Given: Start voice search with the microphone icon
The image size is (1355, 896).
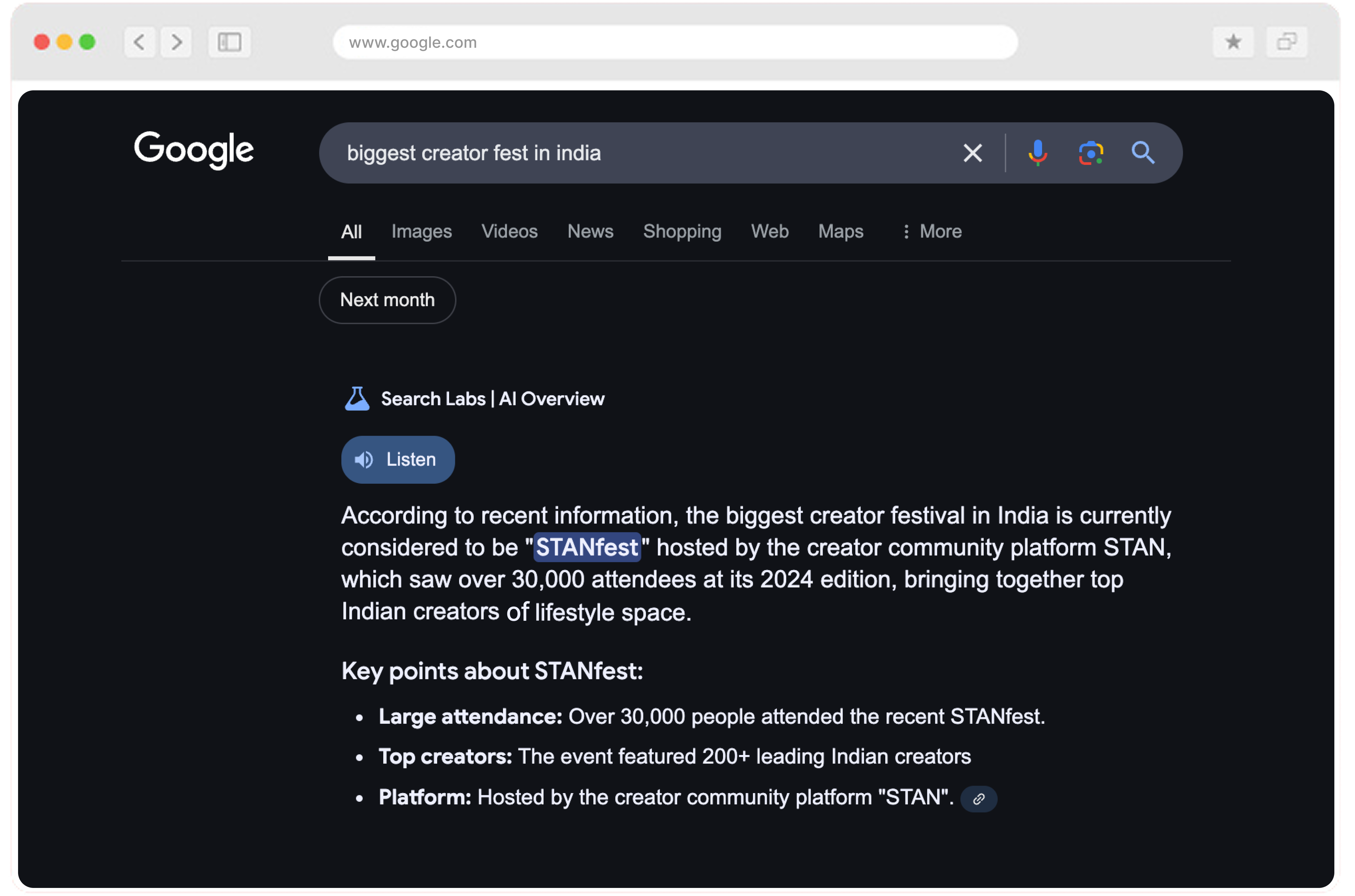Looking at the screenshot, I should pyautogui.click(x=1038, y=153).
